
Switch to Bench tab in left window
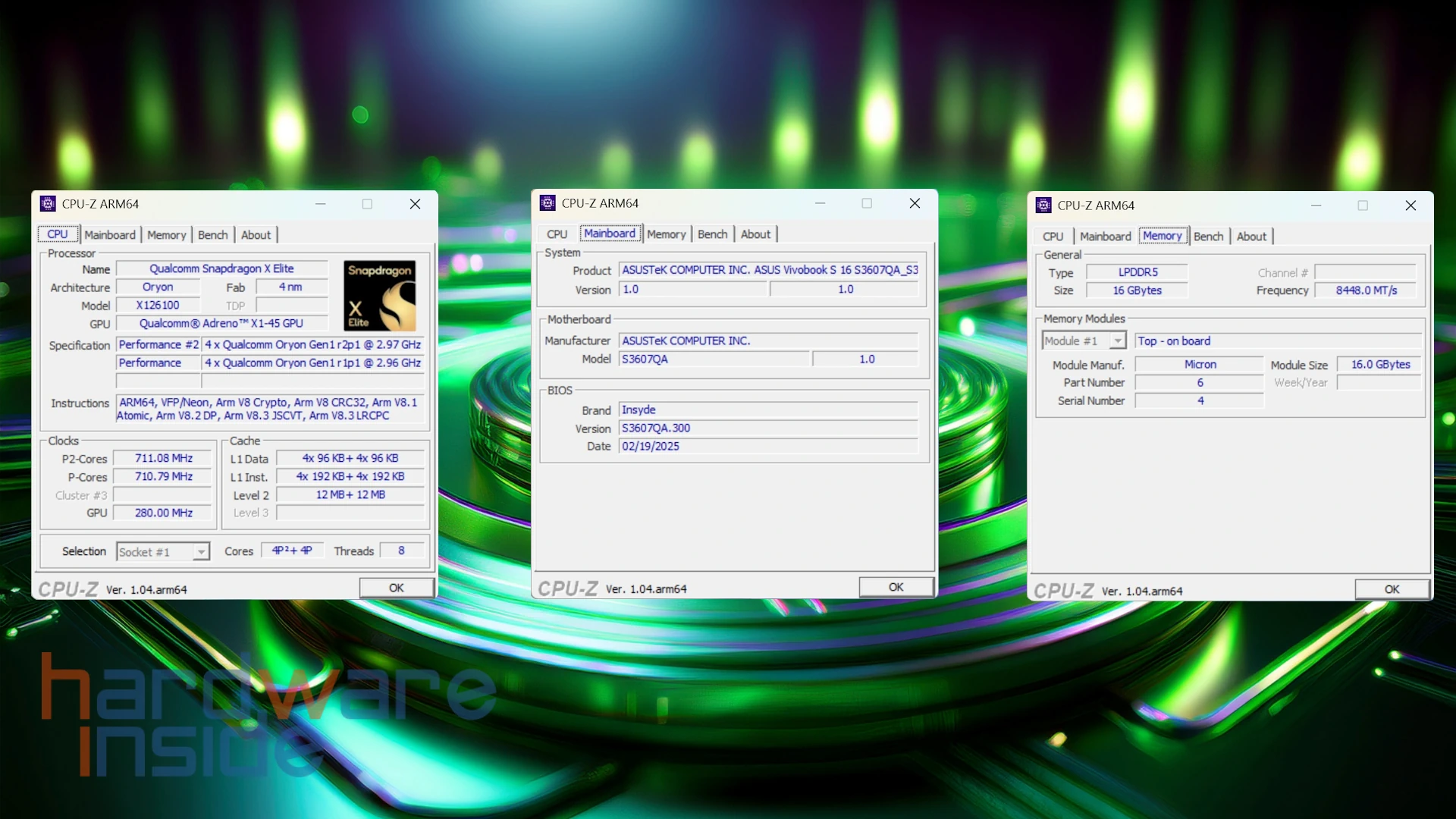click(212, 235)
